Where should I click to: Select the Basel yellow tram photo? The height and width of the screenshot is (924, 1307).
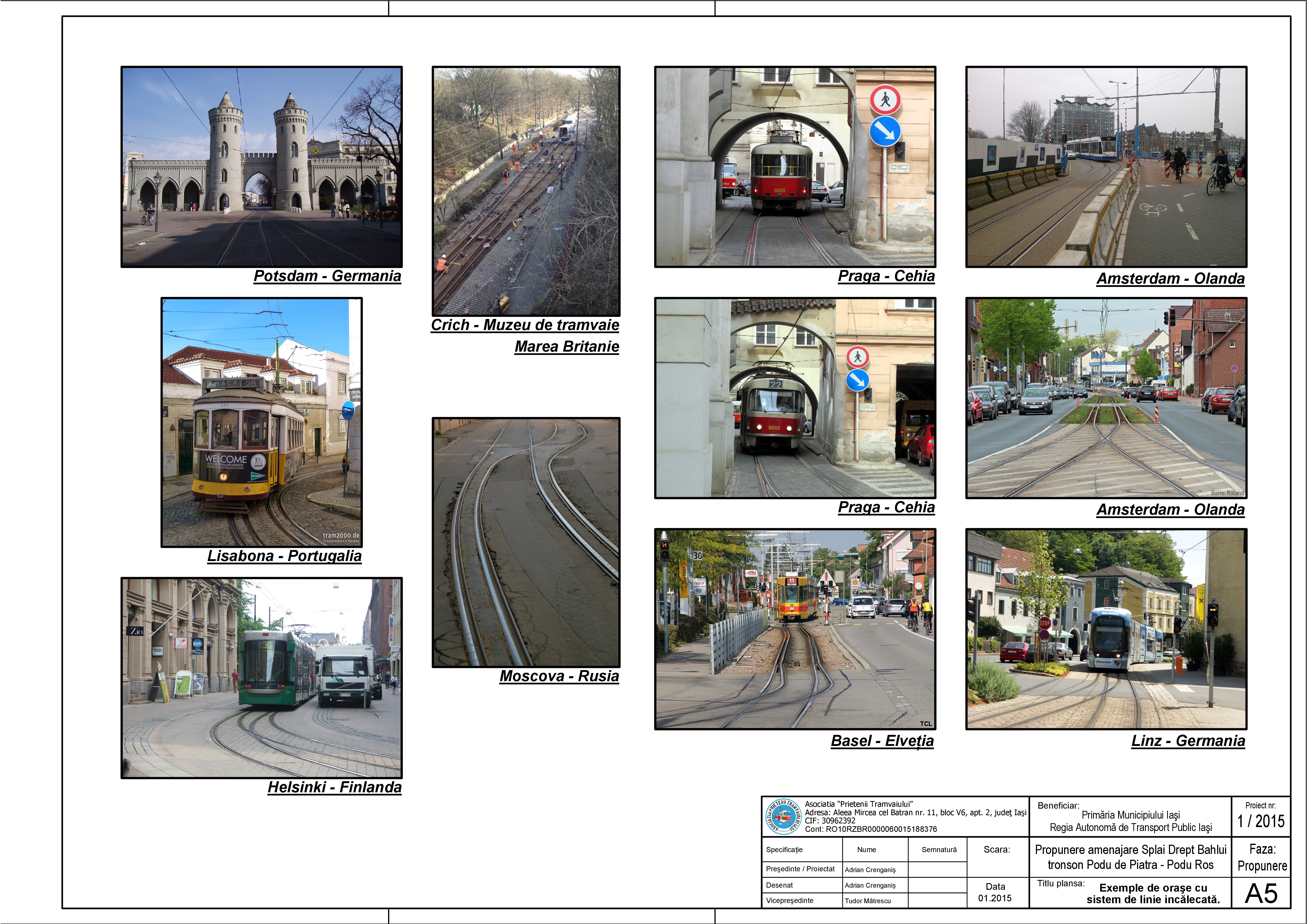795,629
